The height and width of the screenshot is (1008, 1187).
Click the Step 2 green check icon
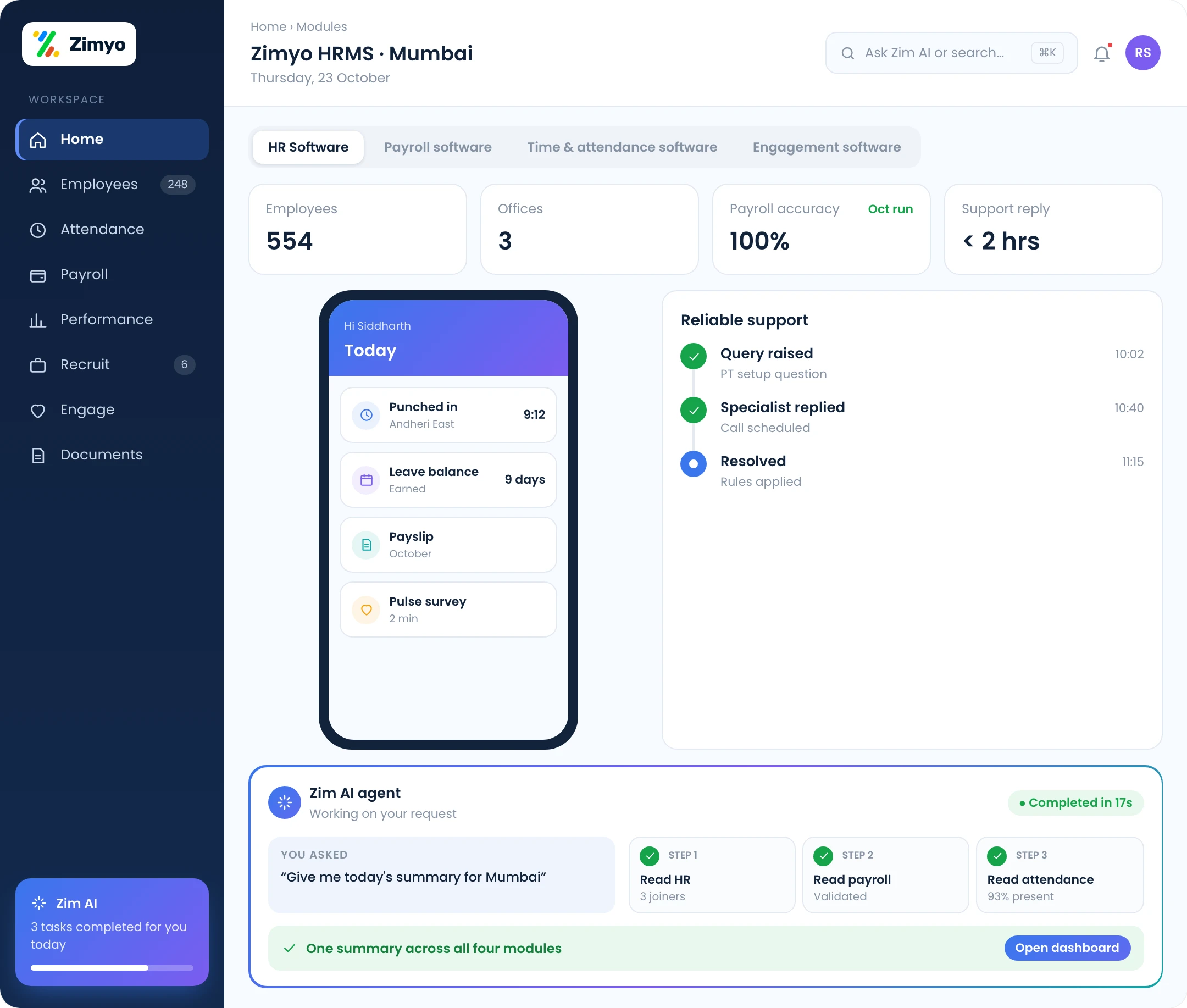click(823, 855)
